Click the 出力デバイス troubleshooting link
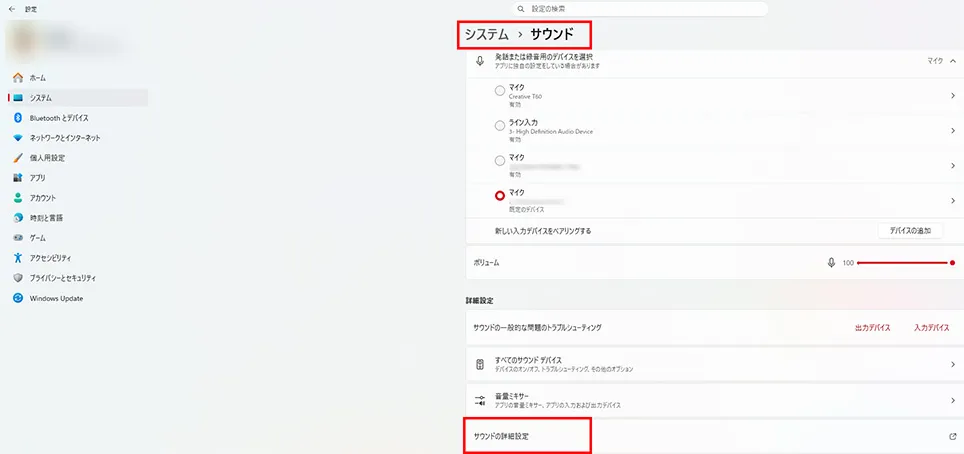The width and height of the screenshot is (964, 454). tap(872, 328)
